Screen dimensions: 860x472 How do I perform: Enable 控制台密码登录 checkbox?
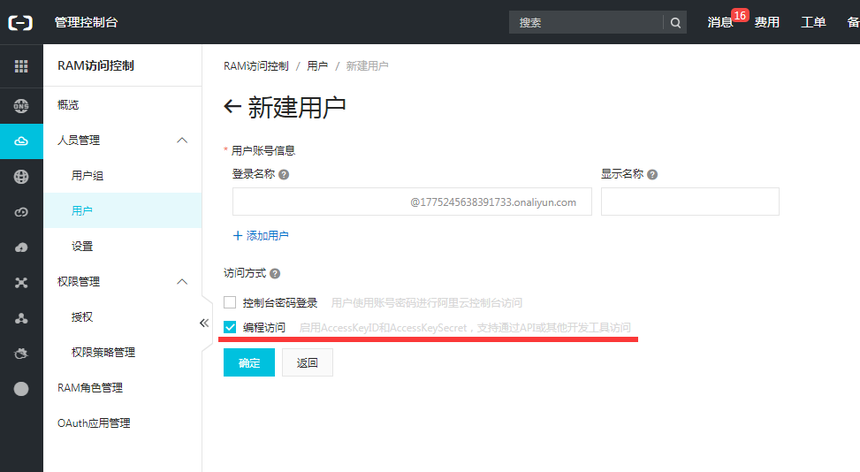[x=230, y=303]
